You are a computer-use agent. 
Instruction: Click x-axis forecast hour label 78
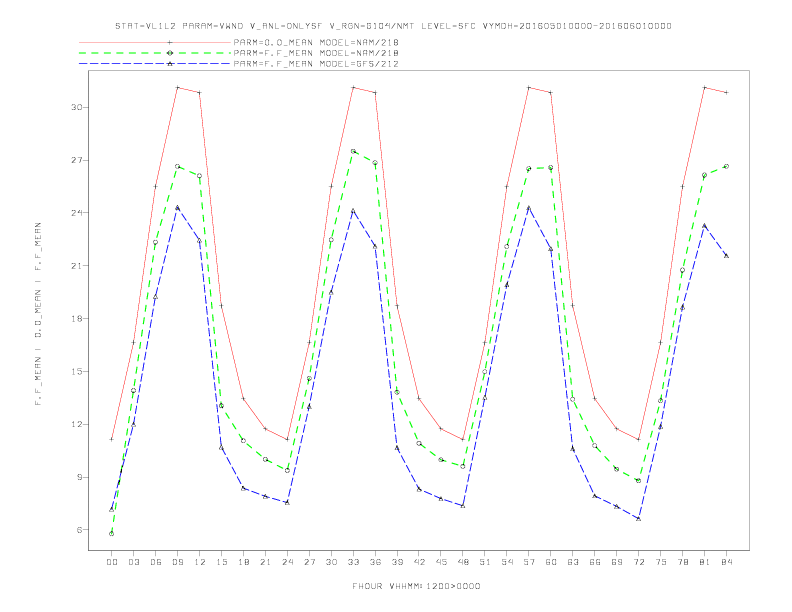(x=683, y=562)
